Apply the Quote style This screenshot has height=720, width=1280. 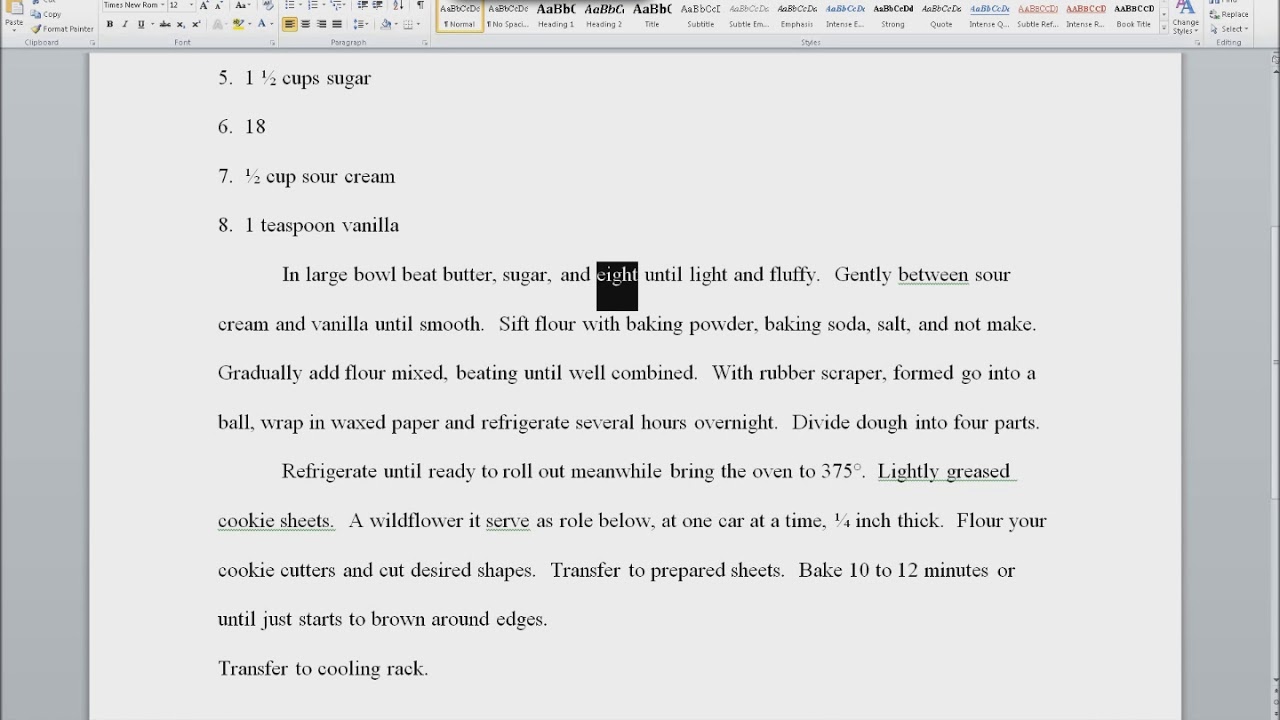(x=941, y=15)
